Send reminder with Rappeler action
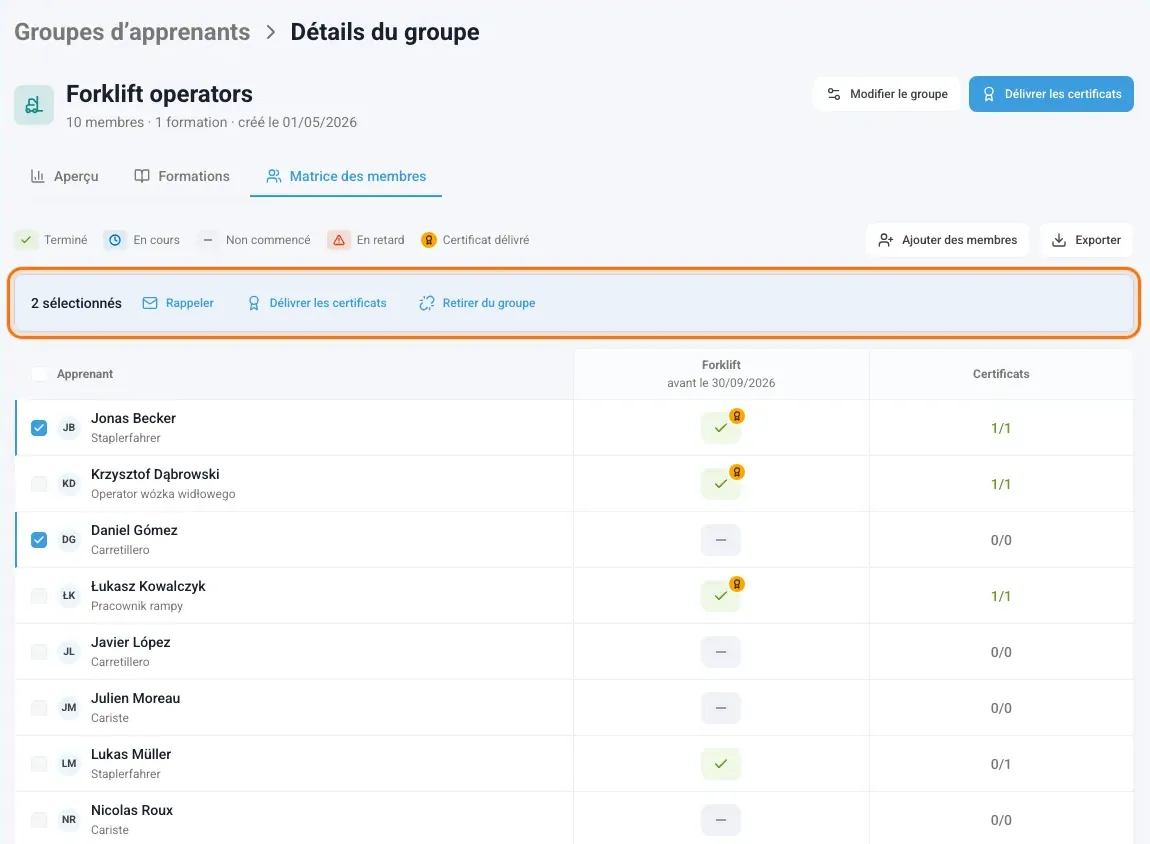The width and height of the screenshot is (1150, 844). (178, 303)
